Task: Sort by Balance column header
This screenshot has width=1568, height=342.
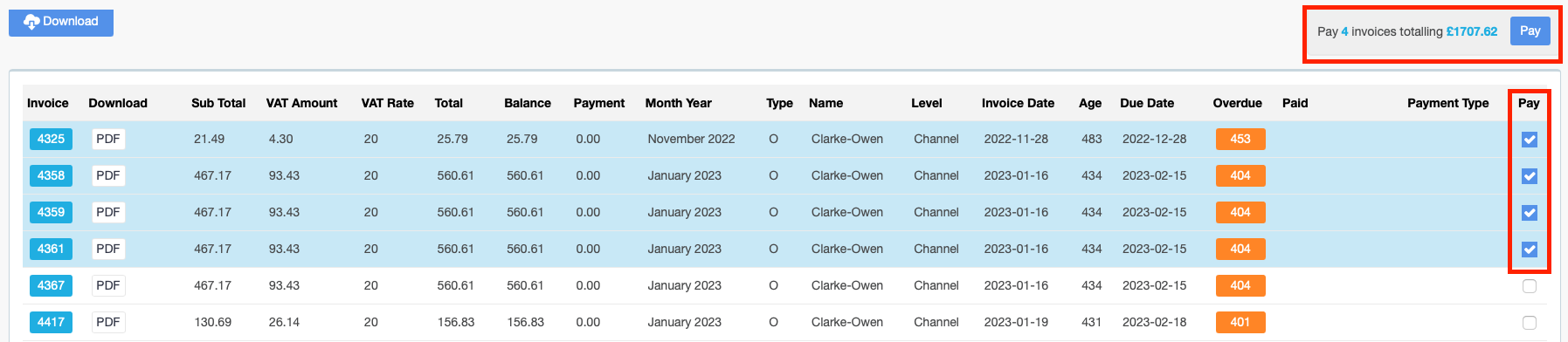Action: coord(528,103)
